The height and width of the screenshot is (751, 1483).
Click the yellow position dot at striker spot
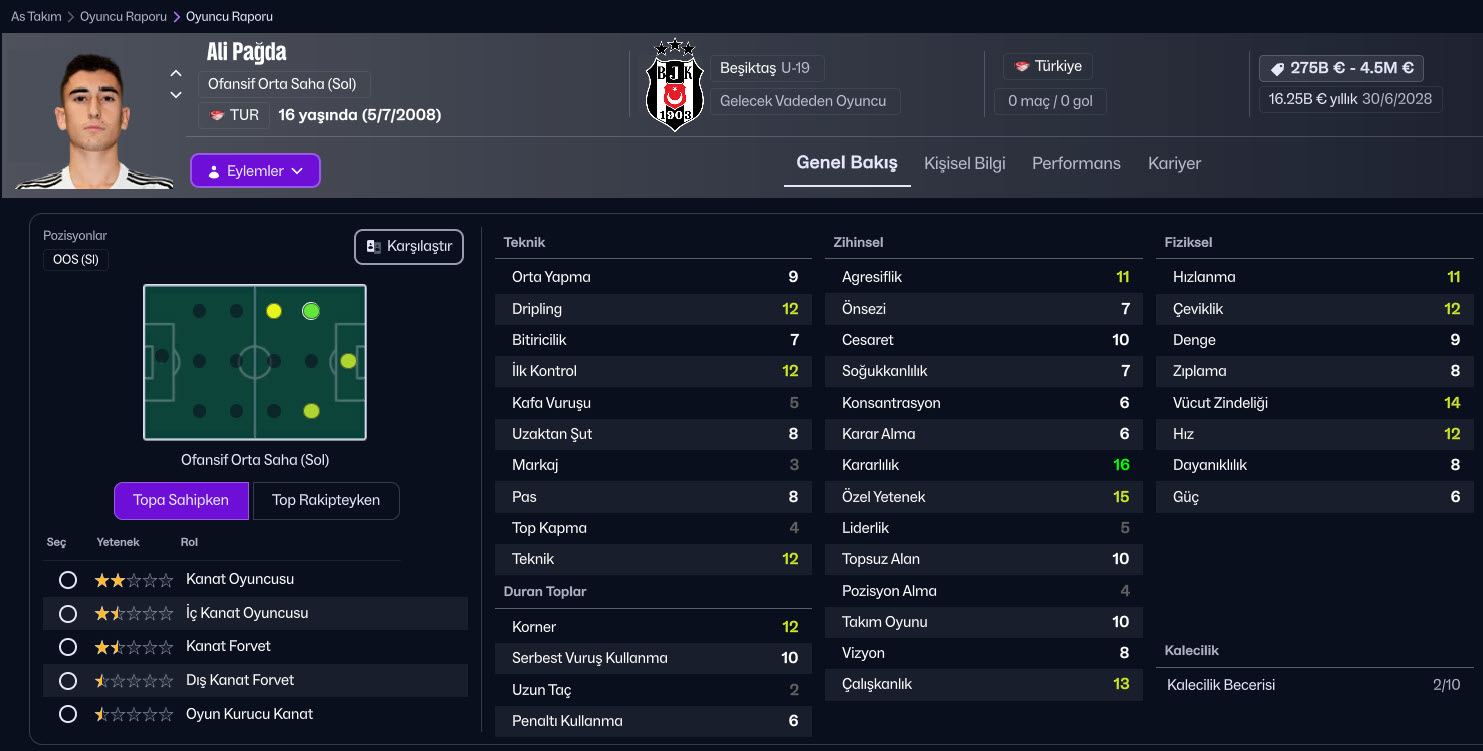point(348,361)
